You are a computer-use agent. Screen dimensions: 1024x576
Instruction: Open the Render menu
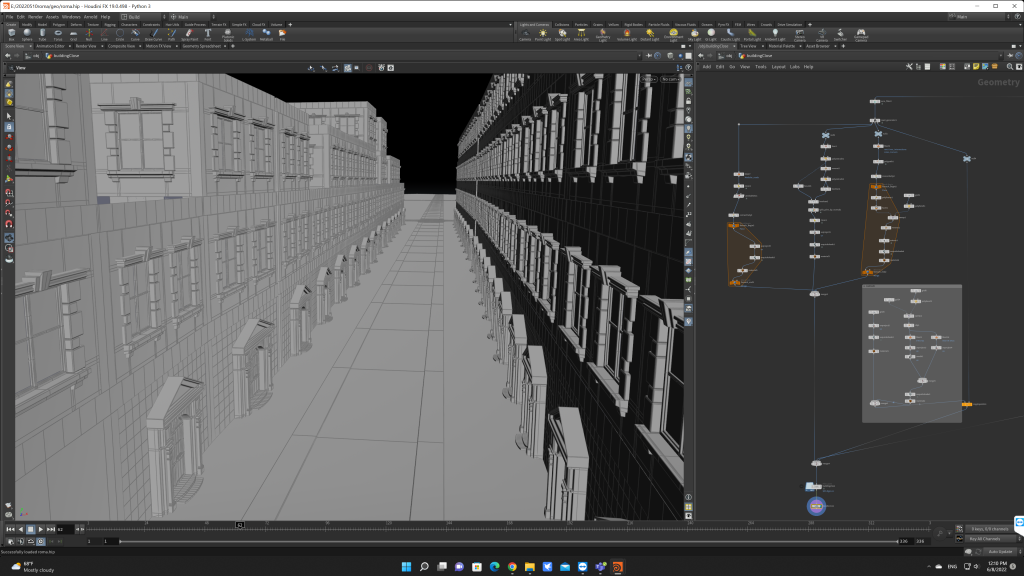point(35,17)
